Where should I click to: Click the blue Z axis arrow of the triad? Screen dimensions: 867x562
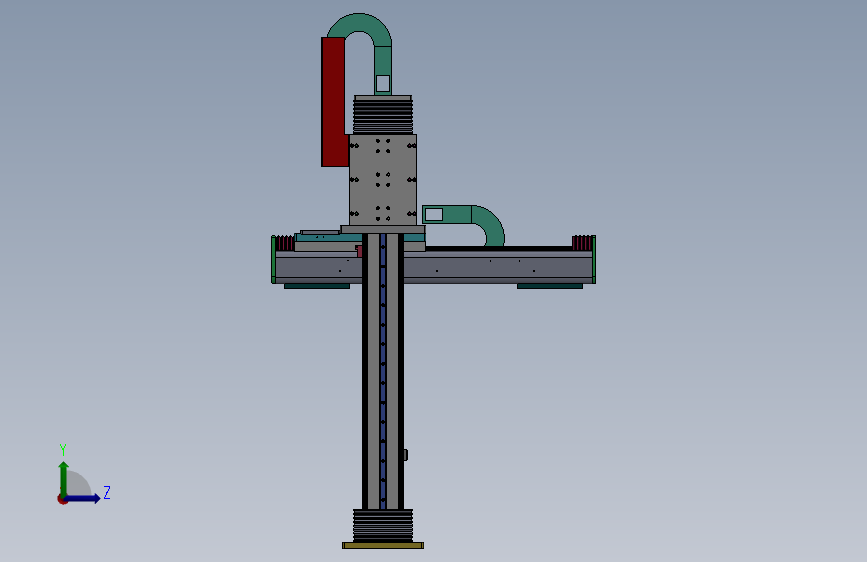(83, 498)
